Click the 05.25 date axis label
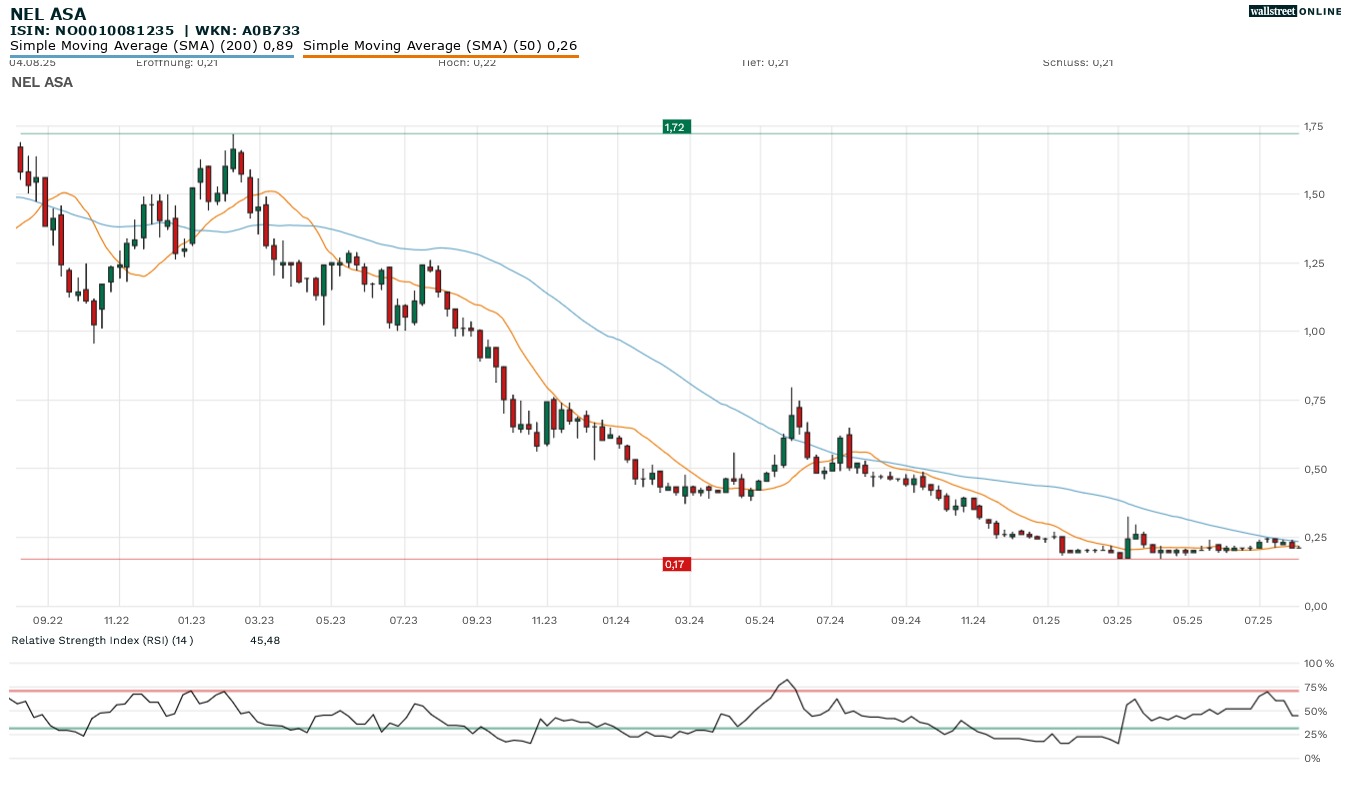 1187,621
